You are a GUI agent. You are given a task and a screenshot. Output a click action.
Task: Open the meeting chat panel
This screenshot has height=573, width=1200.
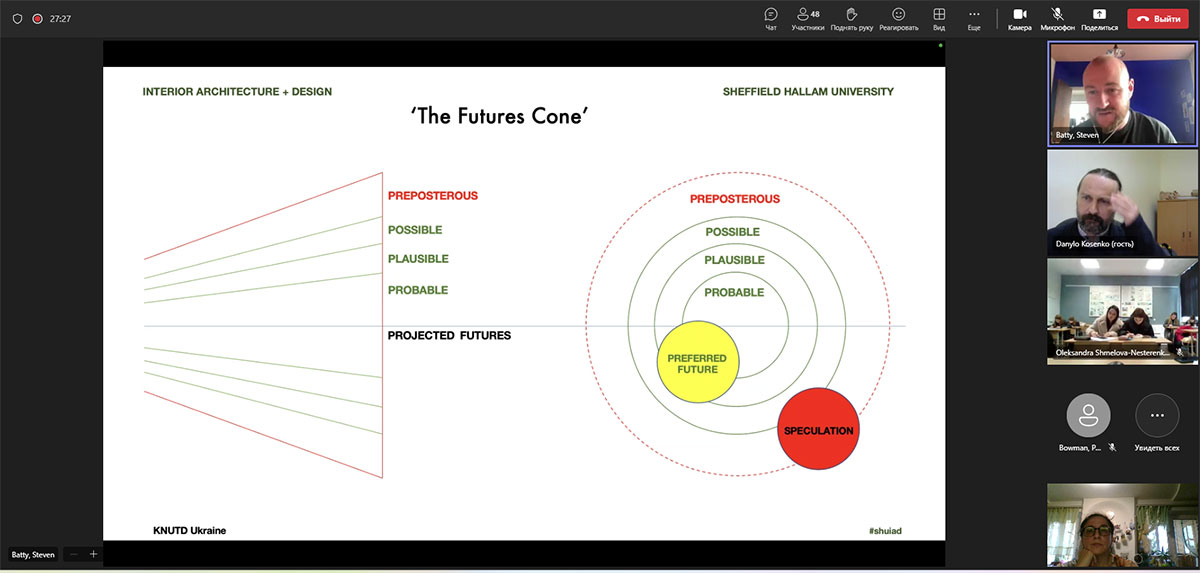(x=771, y=18)
